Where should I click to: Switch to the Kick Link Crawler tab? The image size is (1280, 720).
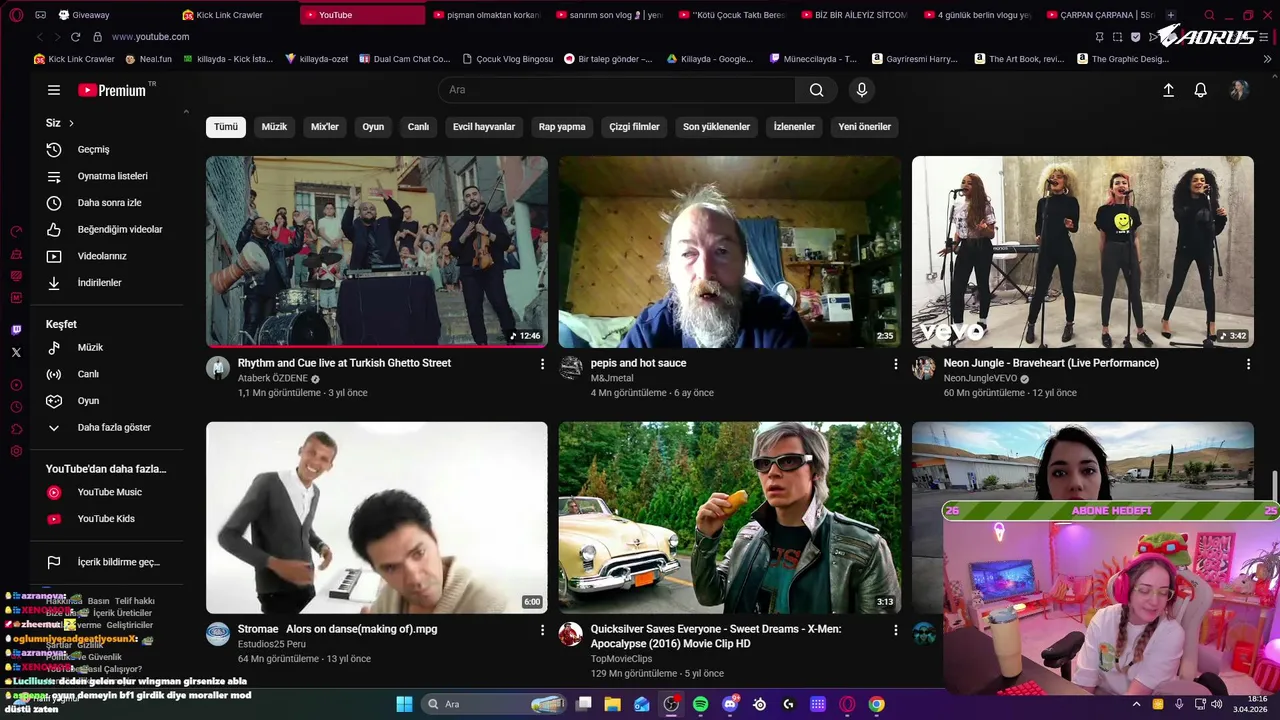[x=236, y=15]
